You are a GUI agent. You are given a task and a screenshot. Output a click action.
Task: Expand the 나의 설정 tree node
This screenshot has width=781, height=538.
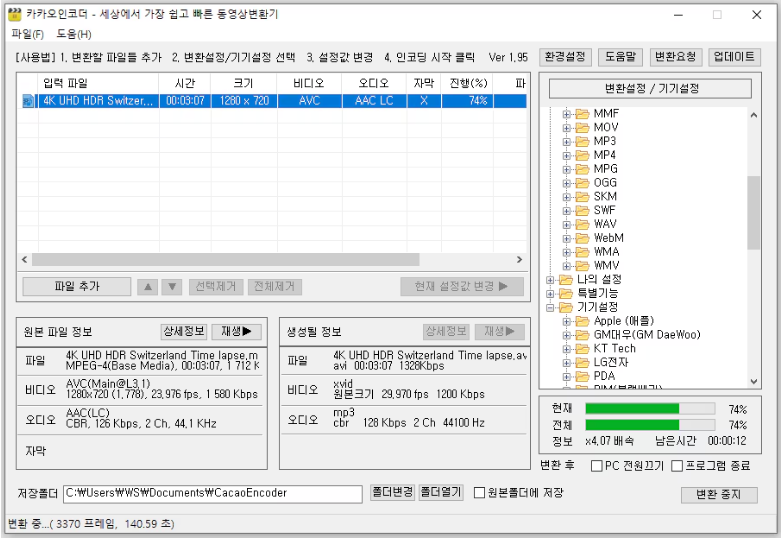550,280
